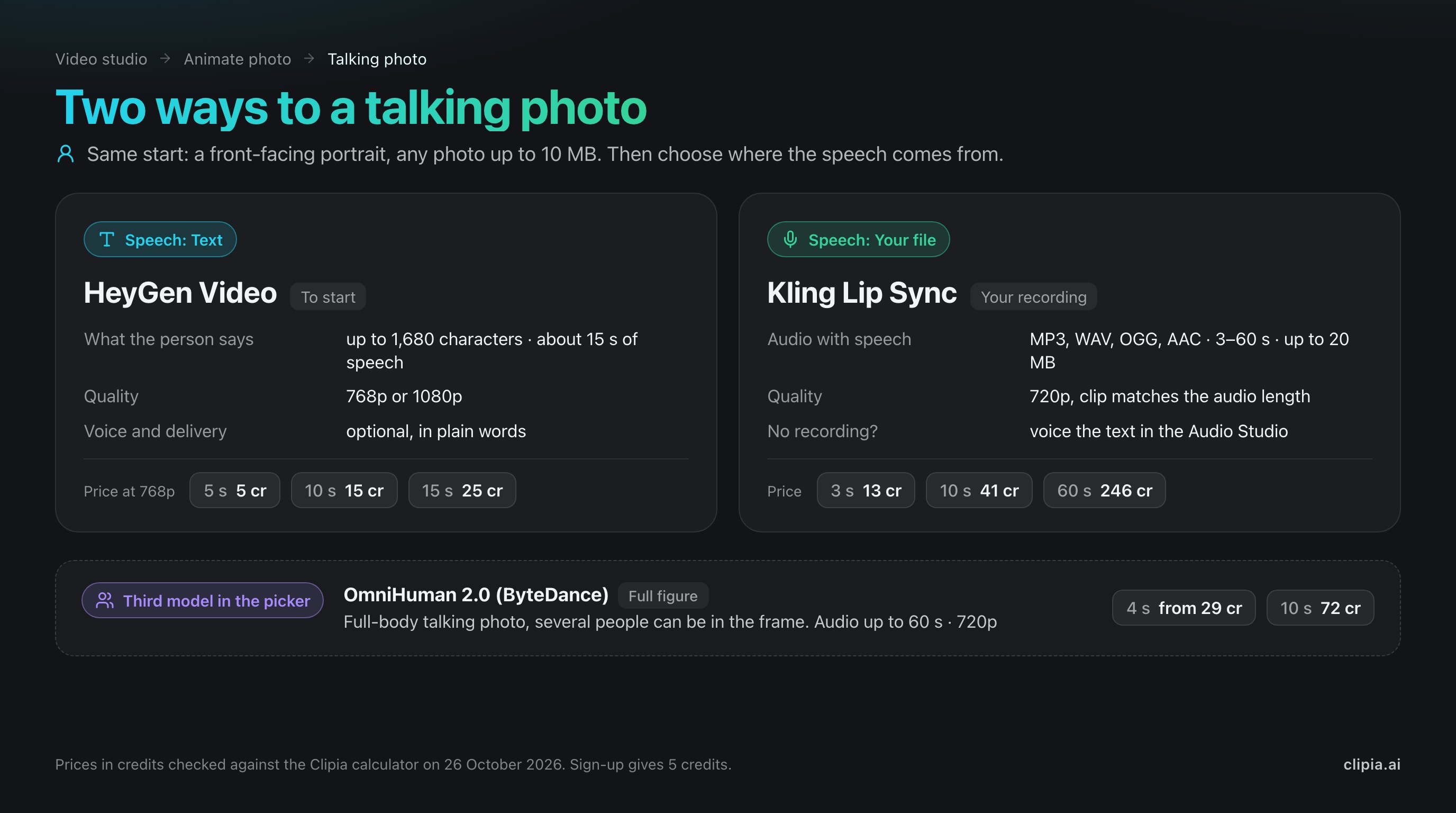Click the No recording? label

click(x=822, y=431)
